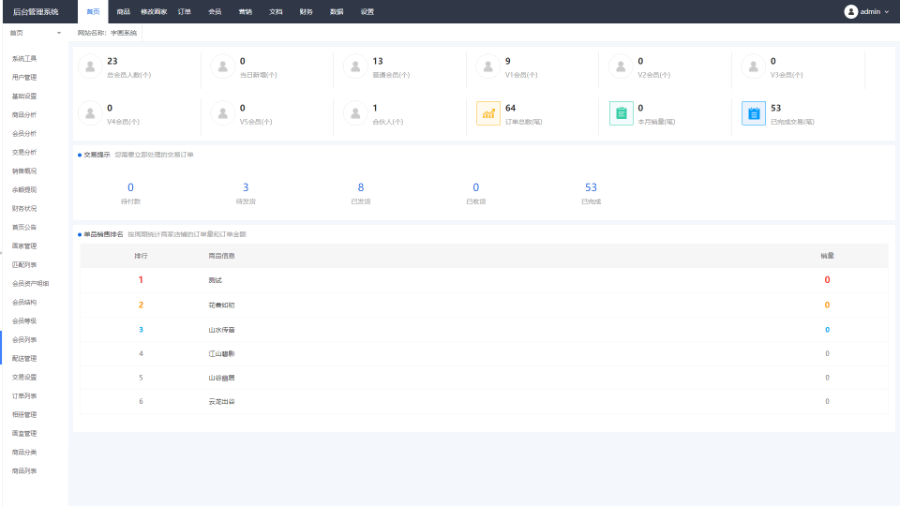This screenshot has height=506, width=900.
Task: Open 会员资产明细 in the sidebar
Action: click(x=30, y=283)
